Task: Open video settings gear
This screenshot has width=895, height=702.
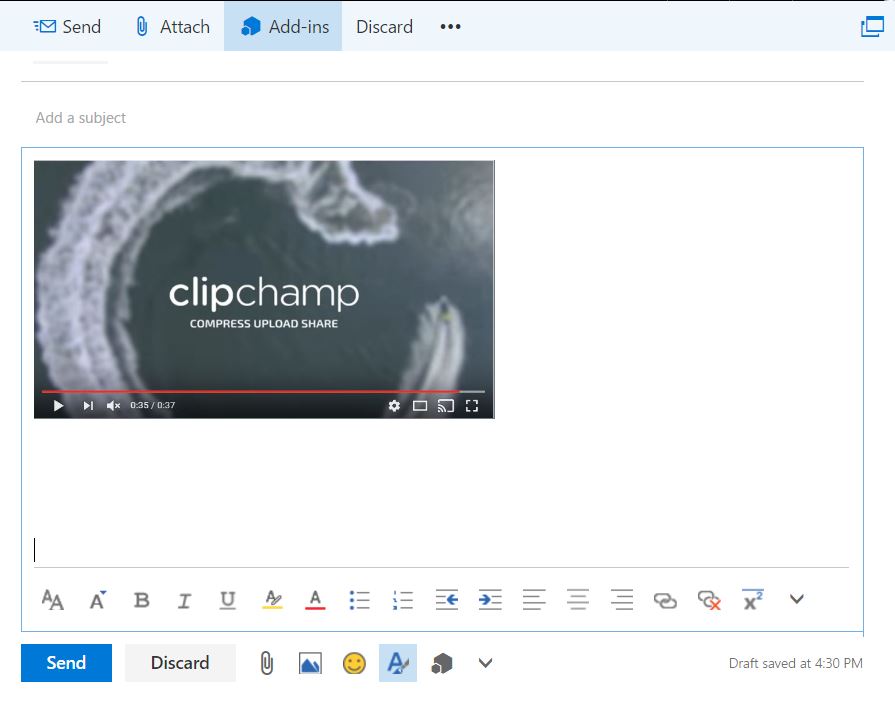Action: [x=394, y=406]
